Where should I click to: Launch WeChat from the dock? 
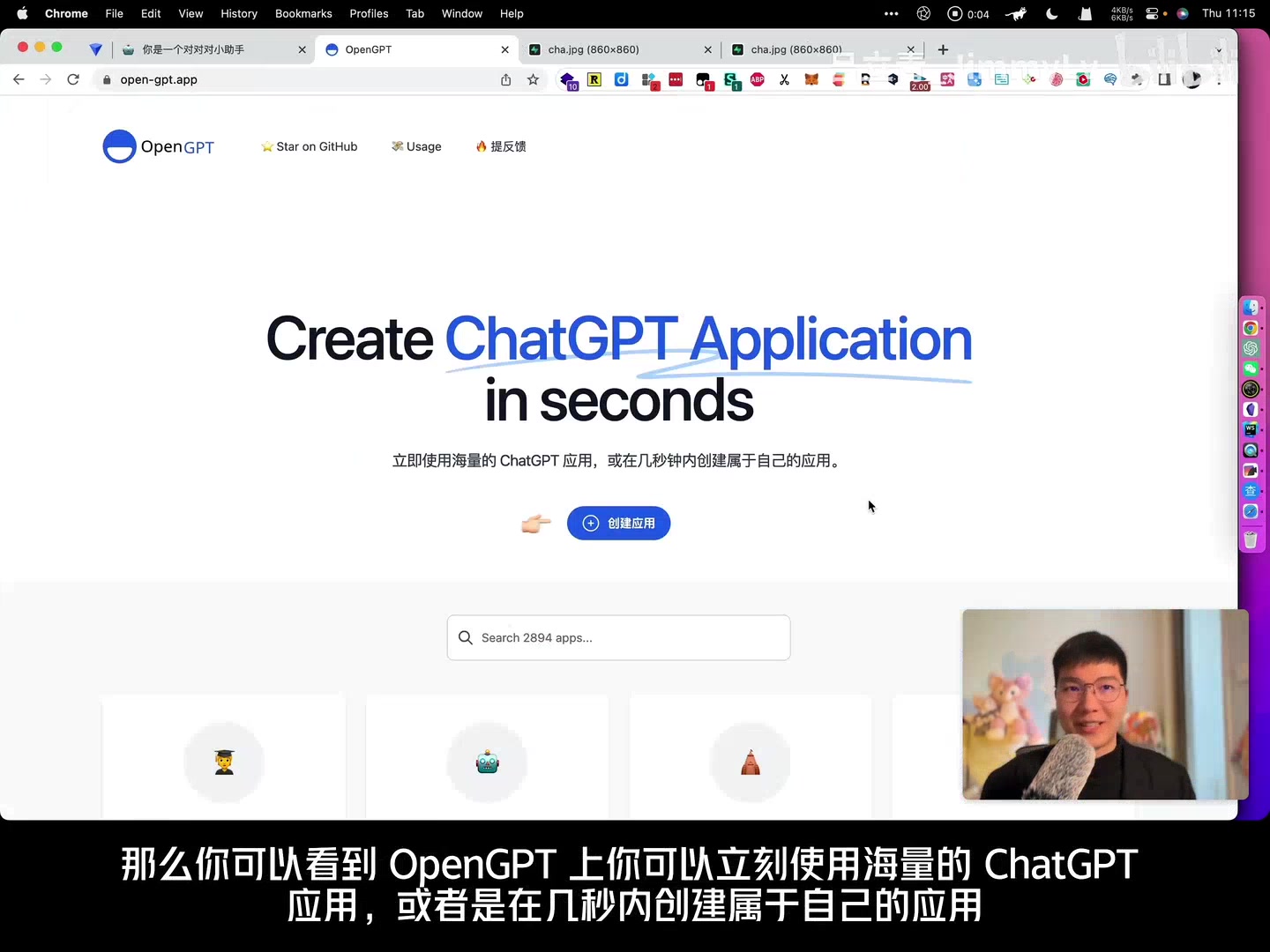click(x=1251, y=369)
